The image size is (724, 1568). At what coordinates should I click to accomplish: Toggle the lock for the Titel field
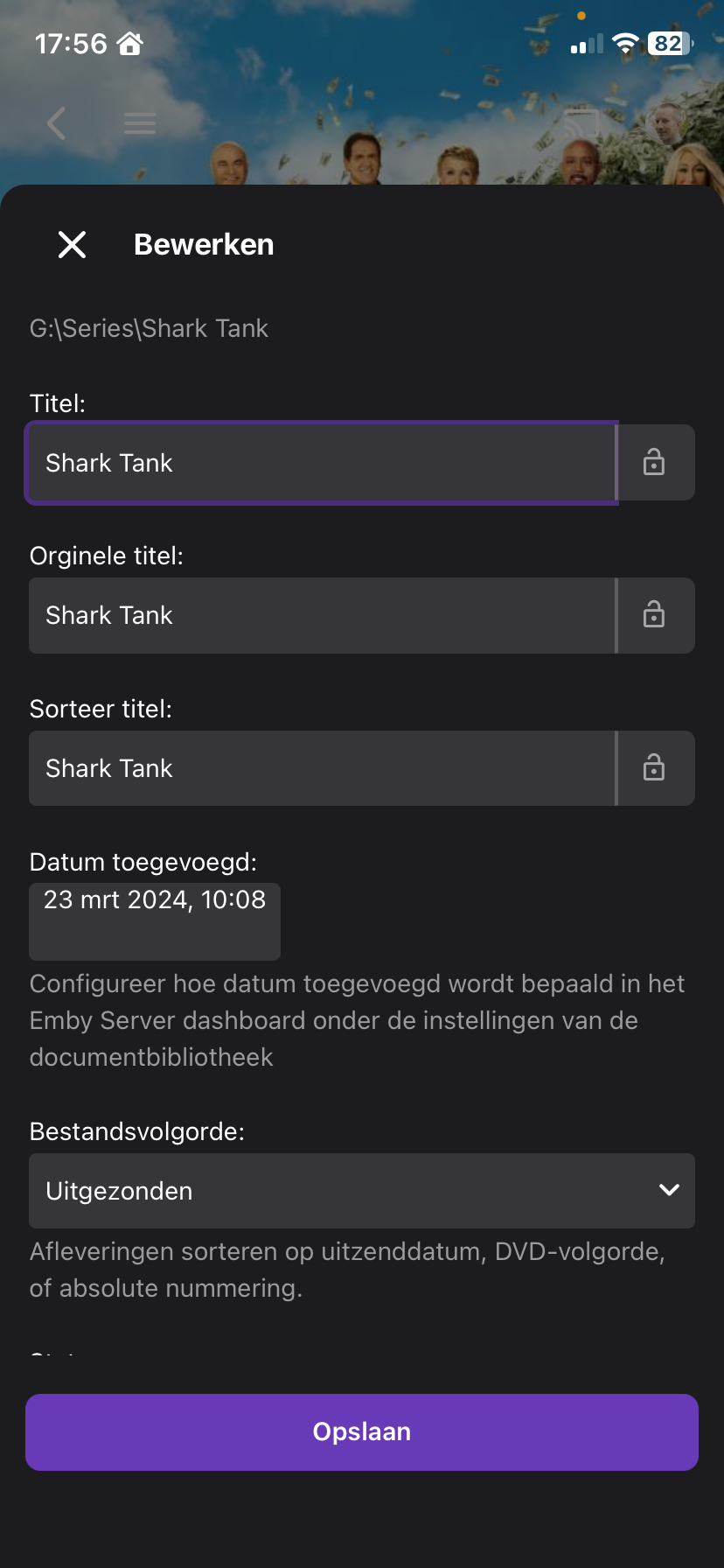coord(654,462)
